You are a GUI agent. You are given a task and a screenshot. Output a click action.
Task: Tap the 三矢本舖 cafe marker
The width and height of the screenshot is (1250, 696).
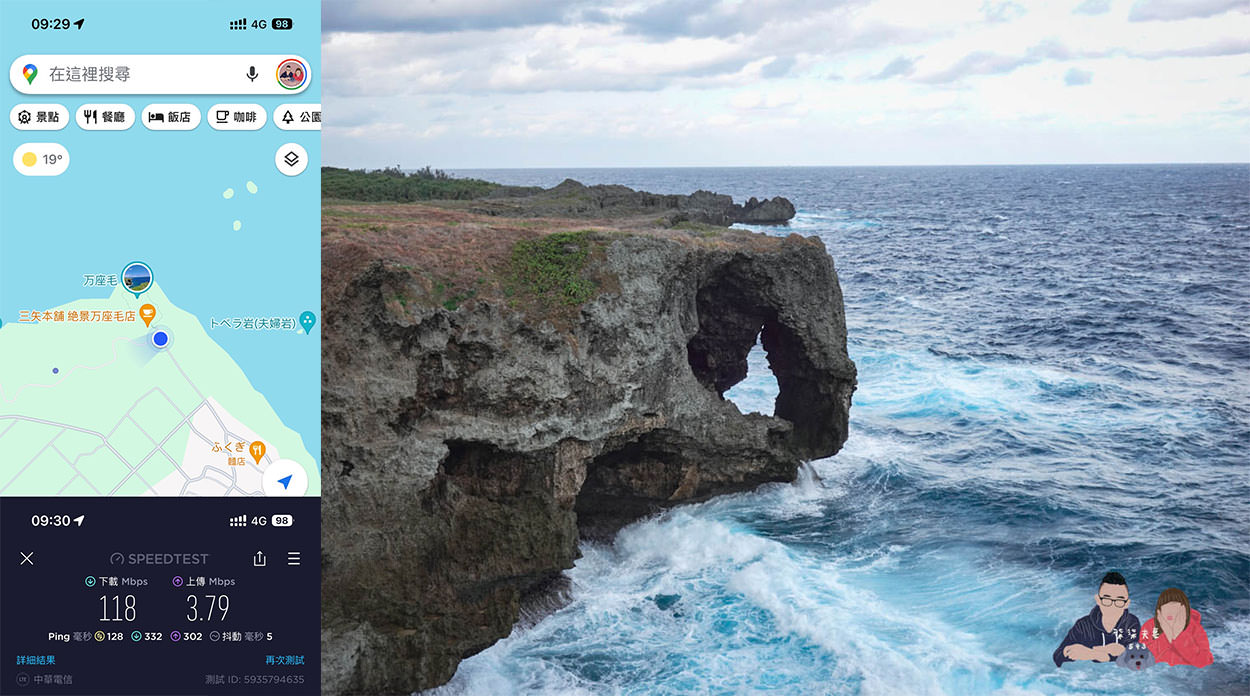[147, 315]
